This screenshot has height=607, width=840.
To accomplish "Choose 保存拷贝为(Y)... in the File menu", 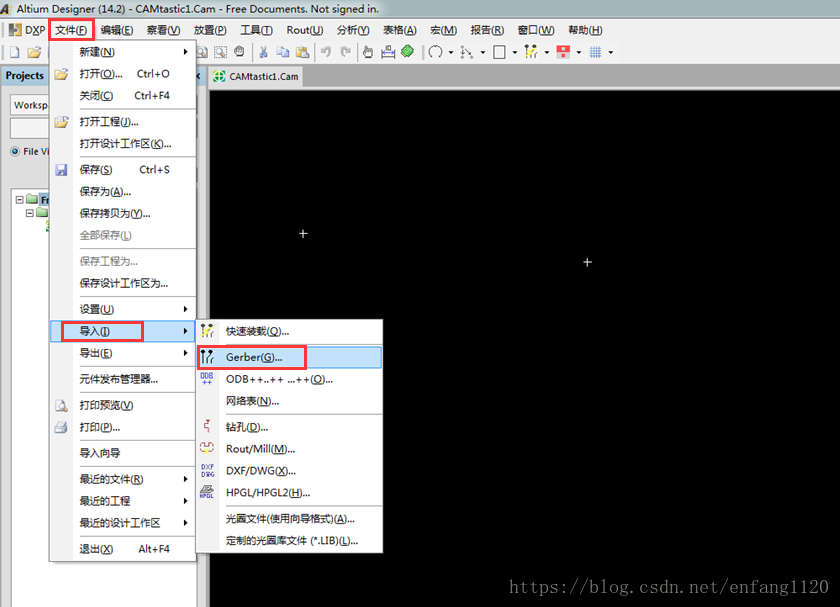I will click(x=123, y=213).
